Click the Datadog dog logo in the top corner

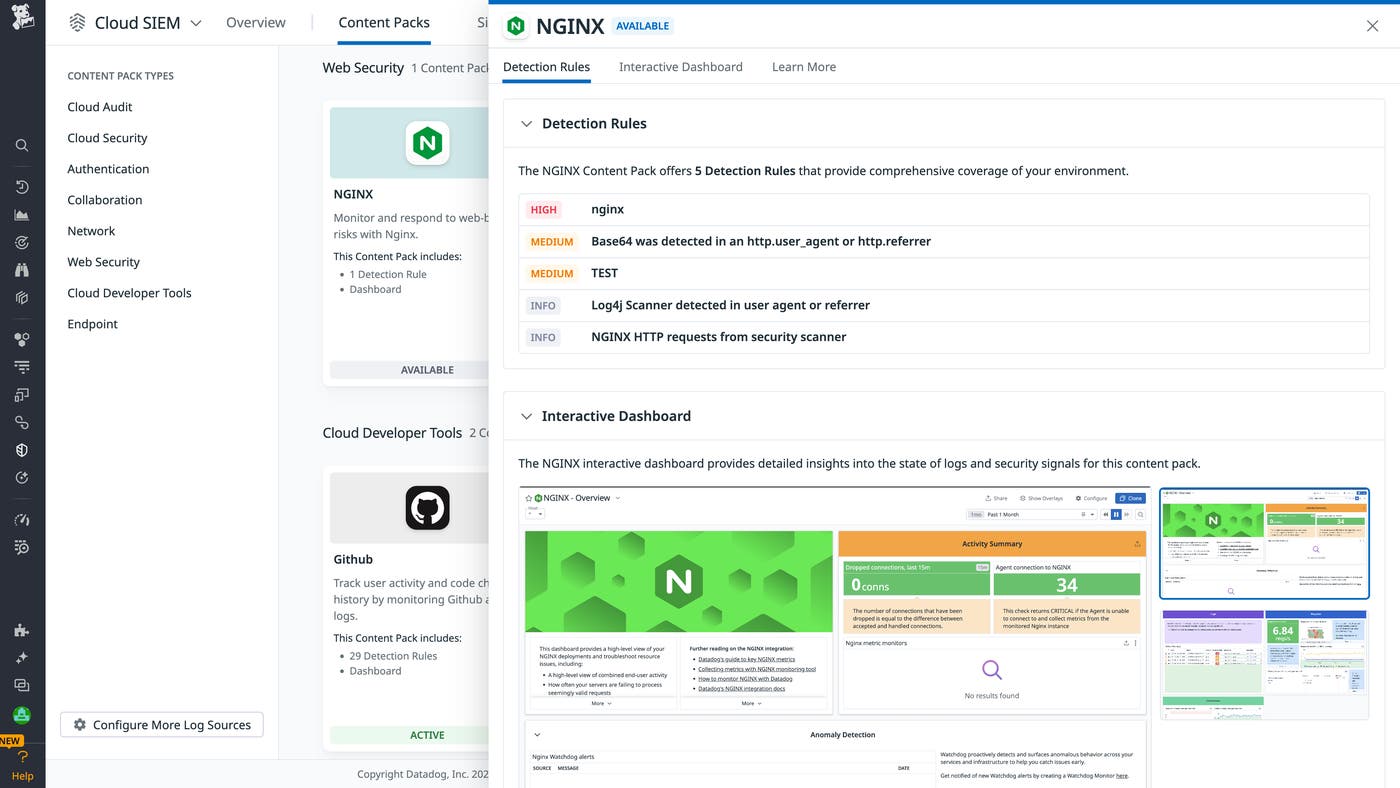[22, 16]
